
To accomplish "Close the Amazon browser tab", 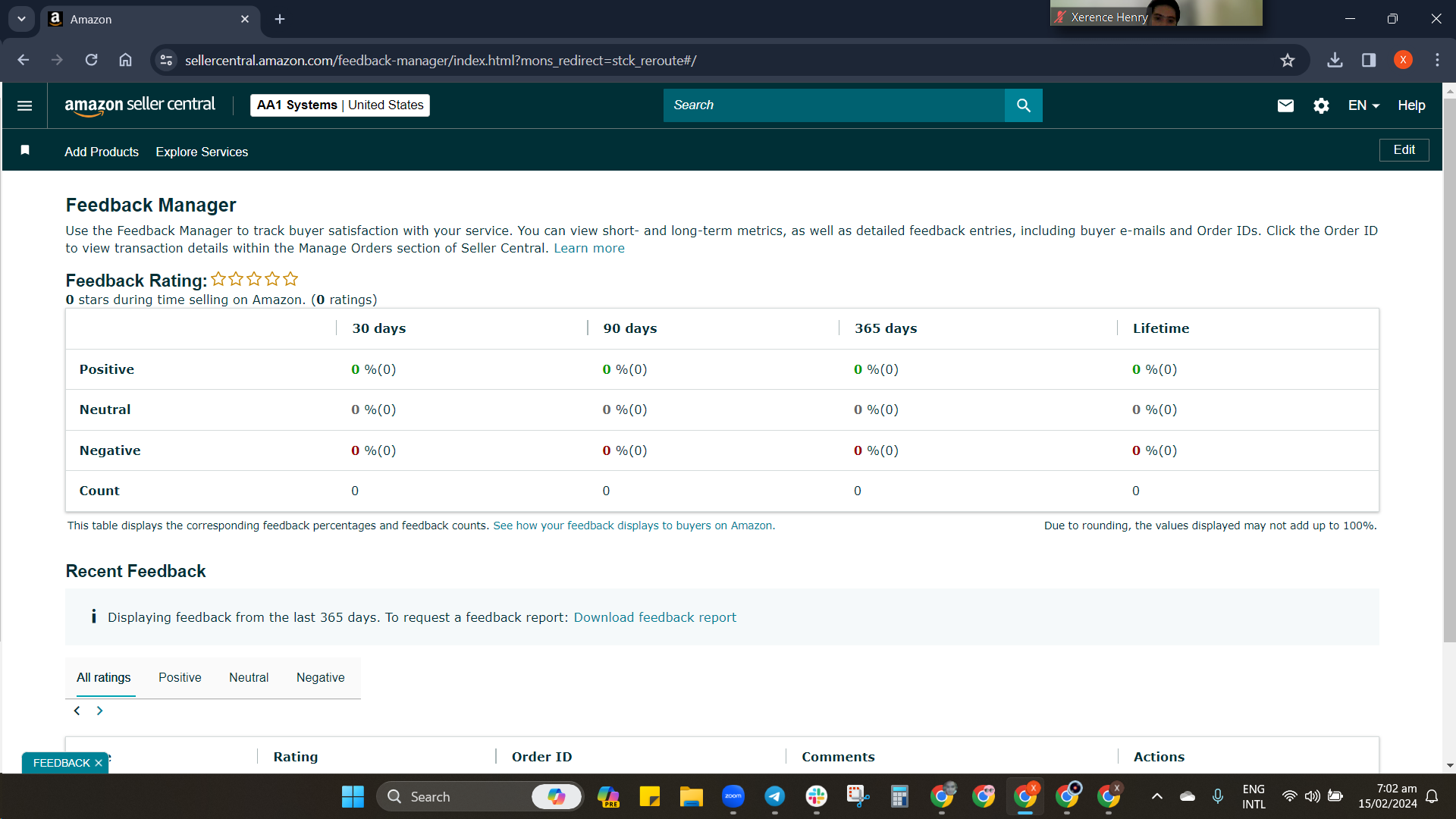I will 245,19.
